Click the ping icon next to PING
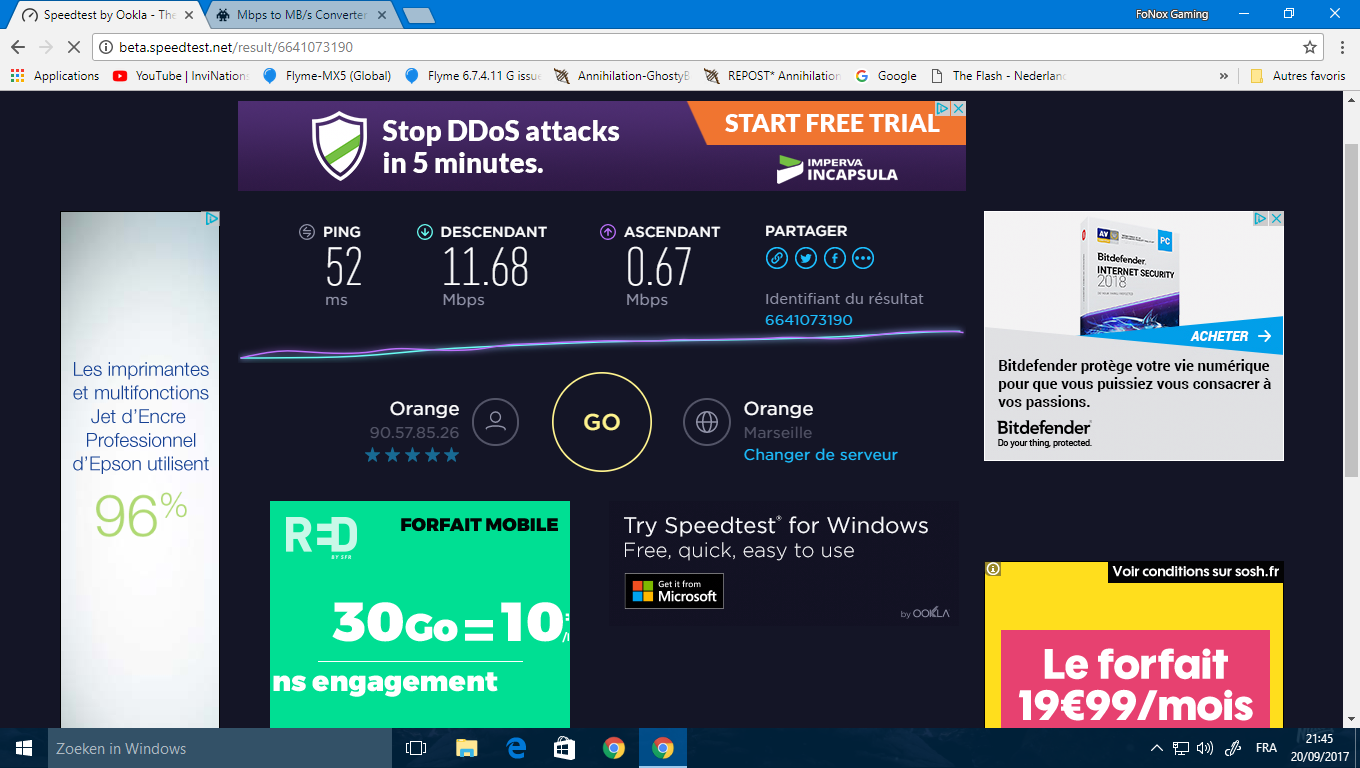The image size is (1360, 768). tap(307, 232)
